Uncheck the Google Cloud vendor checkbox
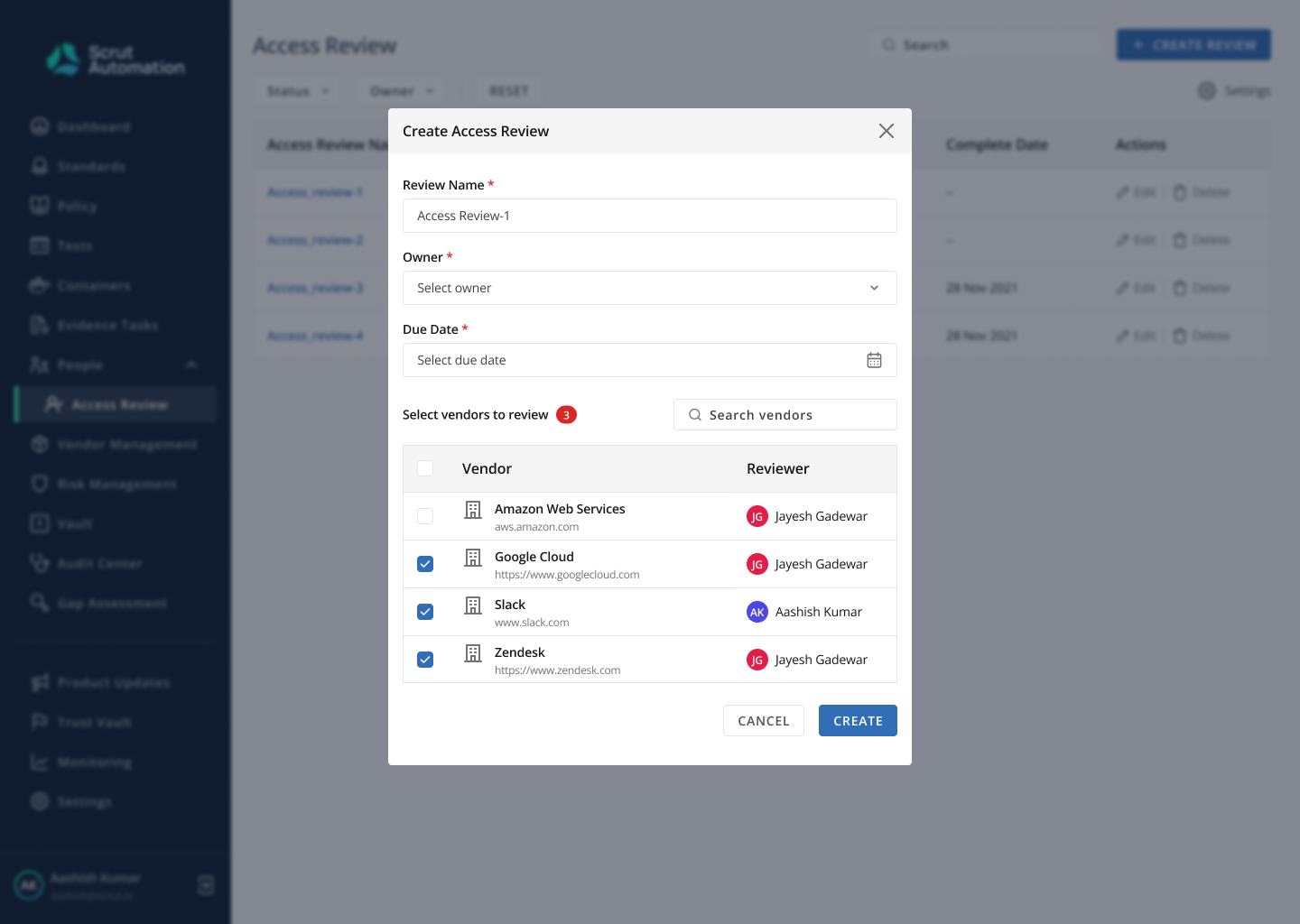 tap(425, 564)
